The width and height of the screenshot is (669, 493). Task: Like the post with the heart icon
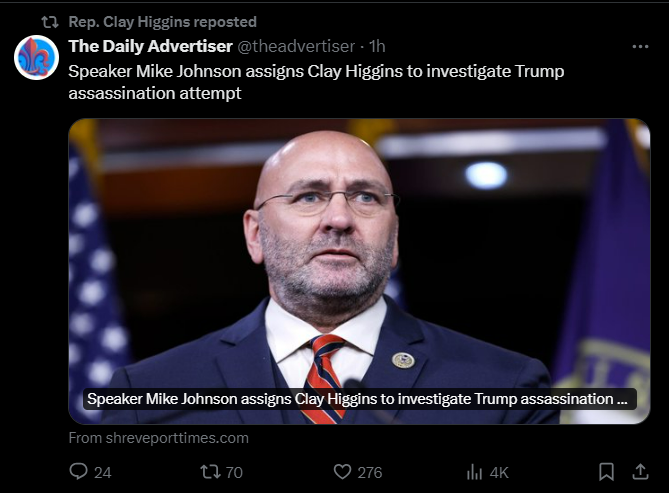coord(343,472)
